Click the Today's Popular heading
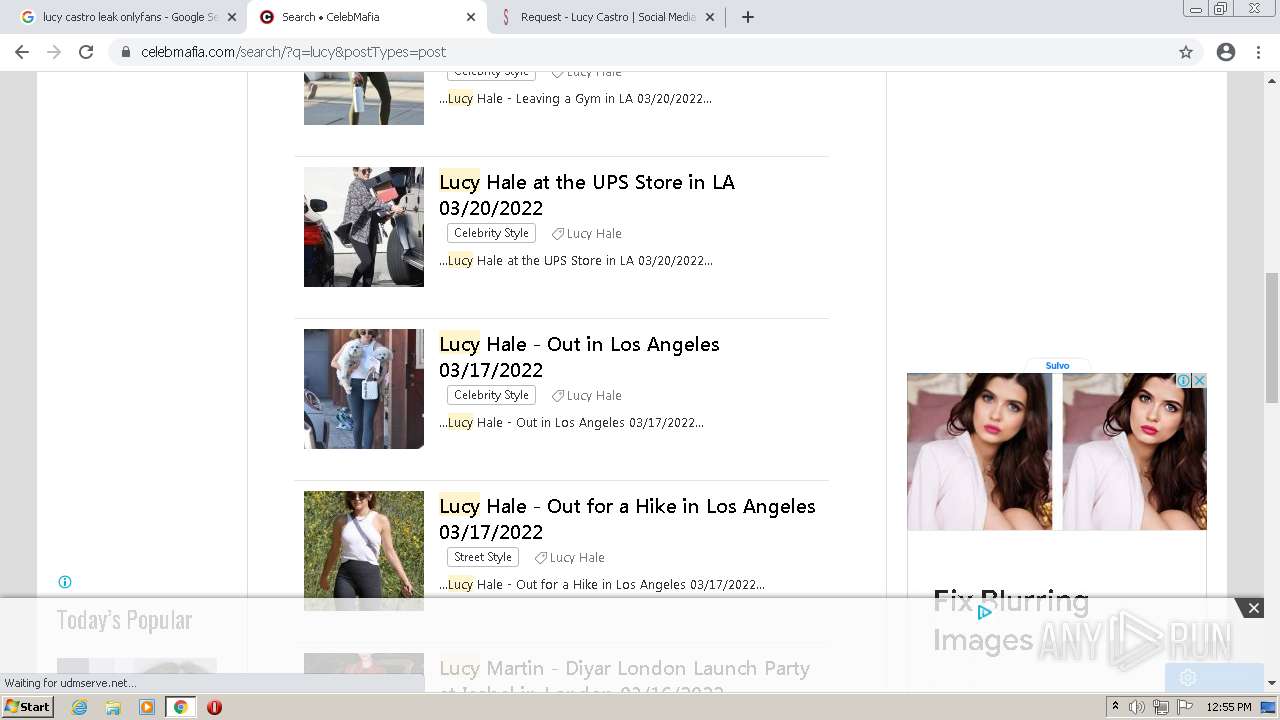 tap(124, 620)
